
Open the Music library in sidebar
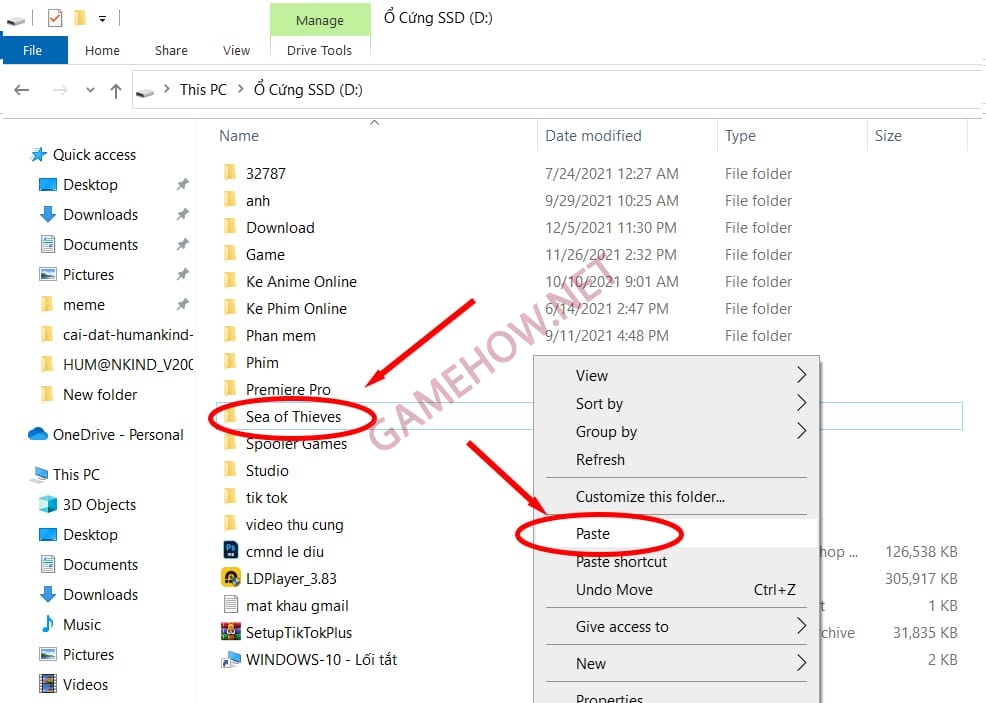(x=81, y=624)
